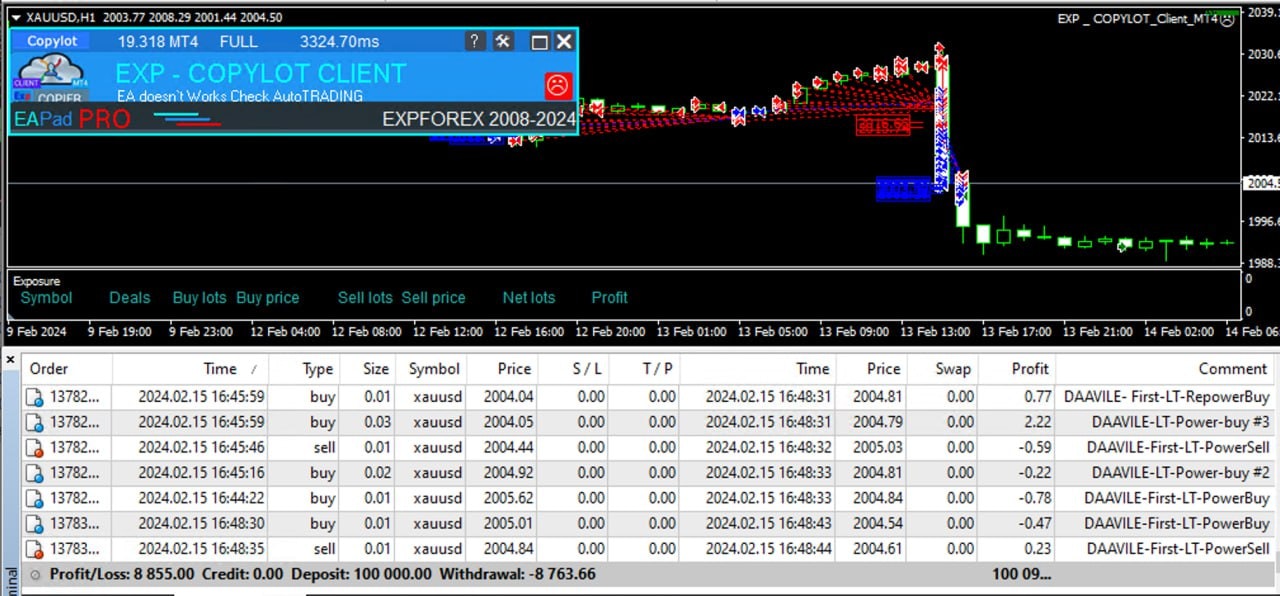Expand the Order column header
1280x596 pixels.
[48, 368]
